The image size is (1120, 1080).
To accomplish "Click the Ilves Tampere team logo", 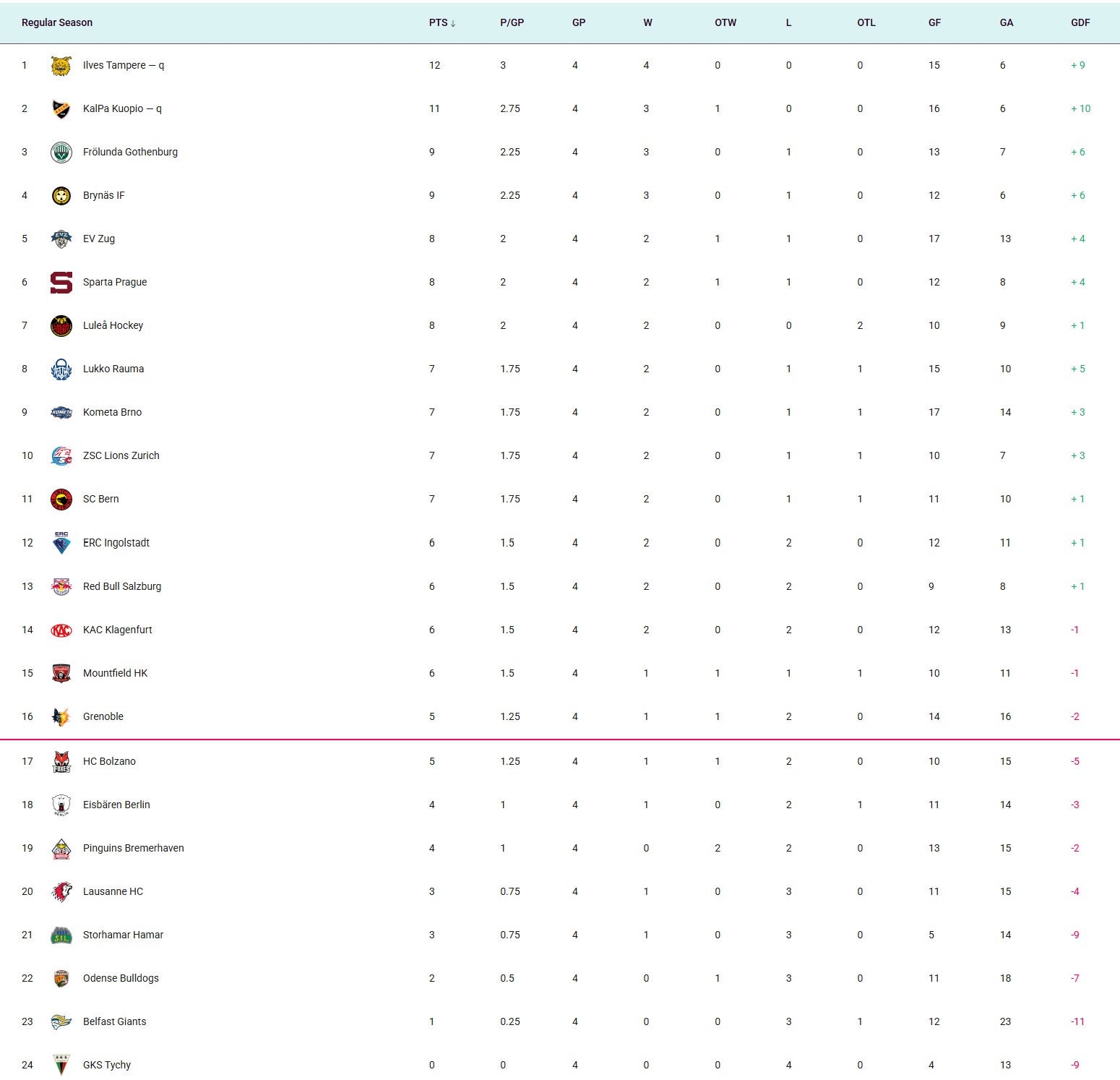I will tap(61, 66).
